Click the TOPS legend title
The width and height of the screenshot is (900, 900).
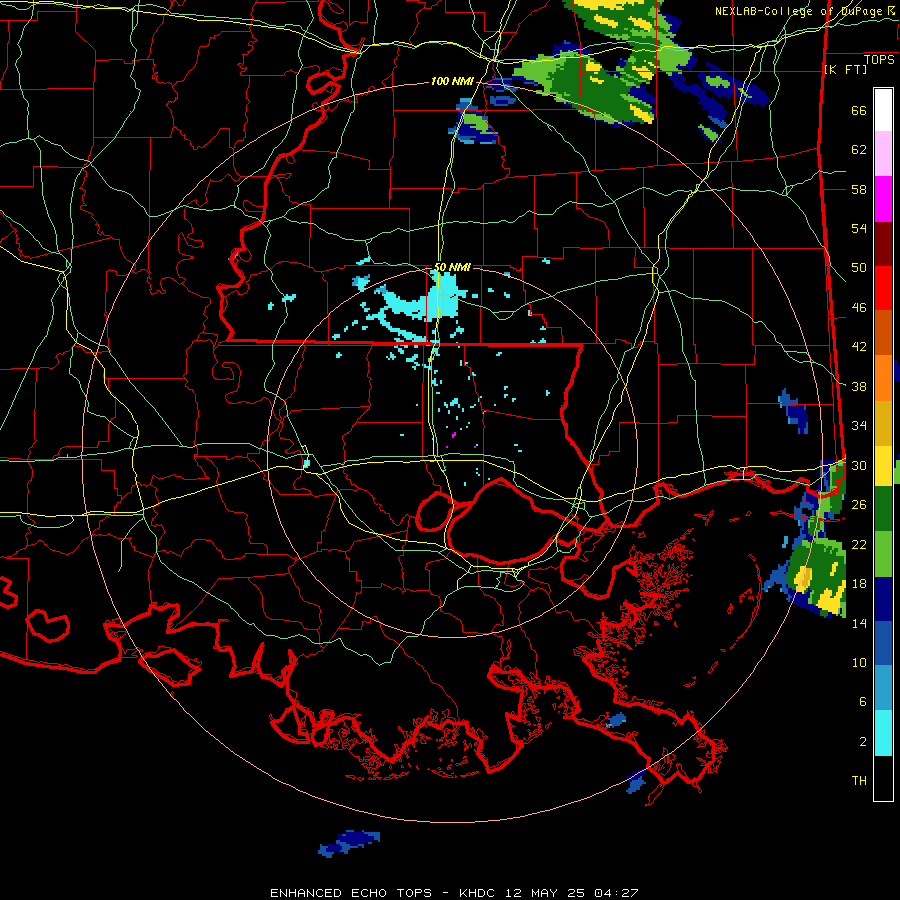click(879, 60)
